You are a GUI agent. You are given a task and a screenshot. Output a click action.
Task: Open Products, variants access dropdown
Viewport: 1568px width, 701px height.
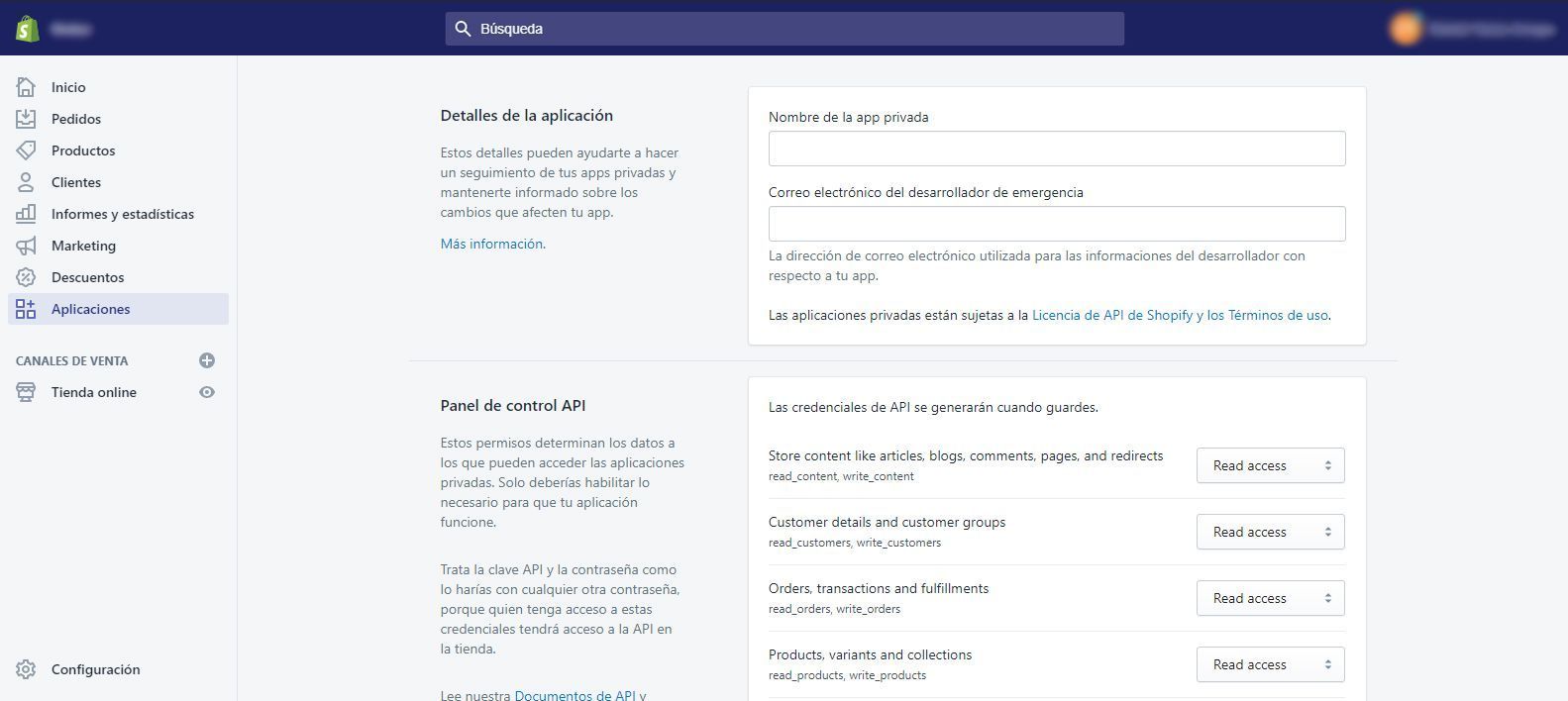click(x=1271, y=664)
